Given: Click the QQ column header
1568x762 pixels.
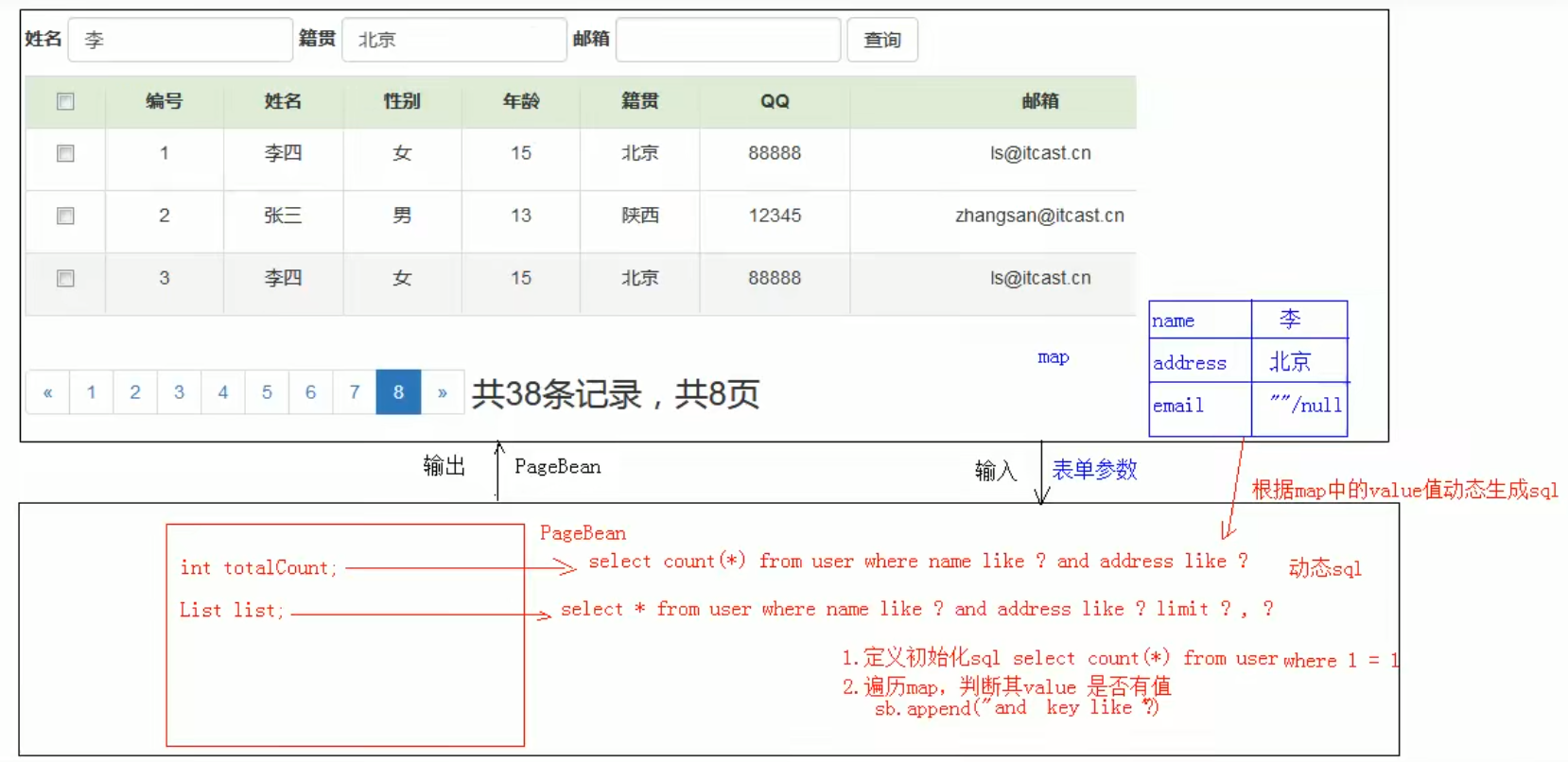Looking at the screenshot, I should [775, 101].
